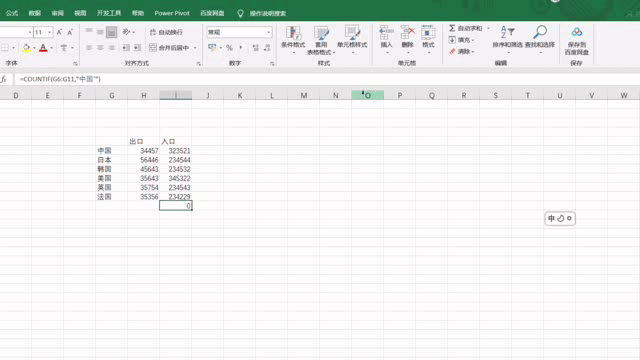
Task: Toggle the highlighted Bottom Align button
Action: click(x=111, y=32)
